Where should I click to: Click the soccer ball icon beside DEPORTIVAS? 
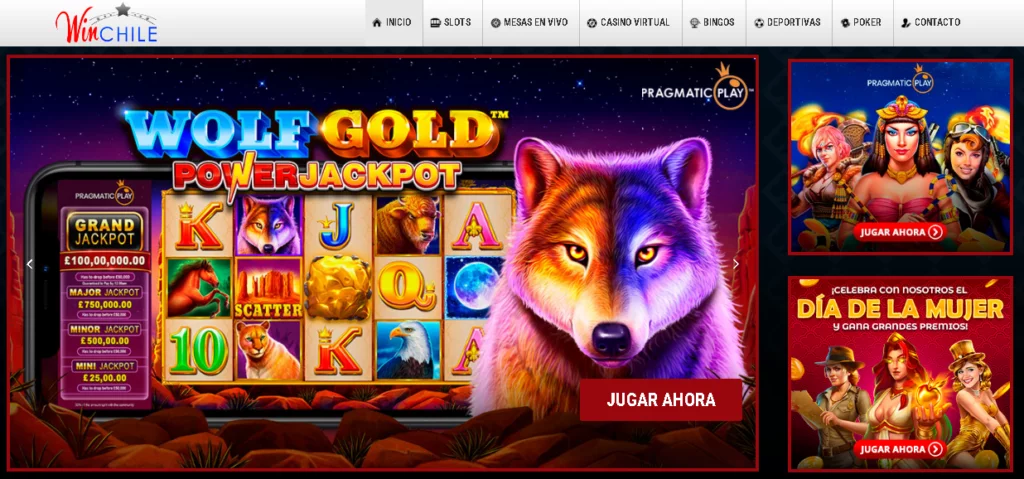click(759, 23)
